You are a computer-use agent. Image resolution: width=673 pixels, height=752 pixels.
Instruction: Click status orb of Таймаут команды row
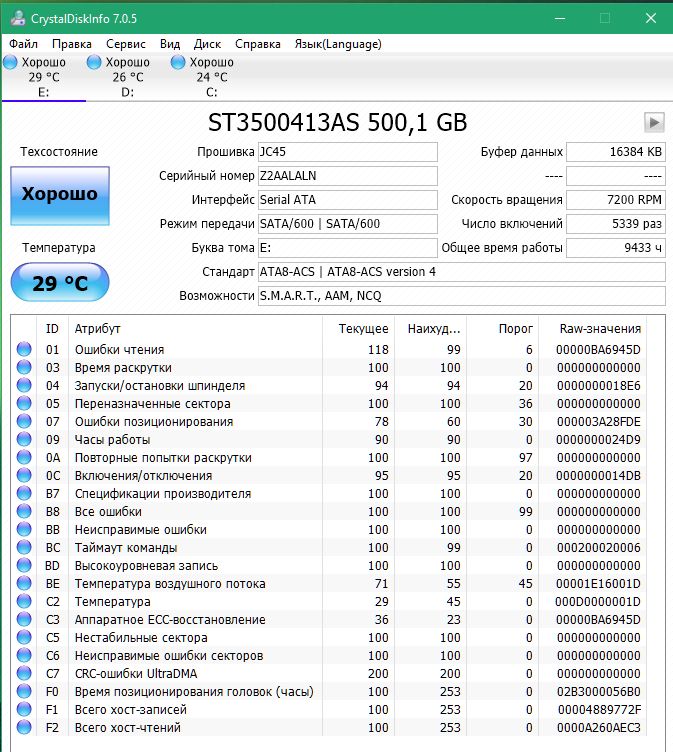tap(24, 547)
